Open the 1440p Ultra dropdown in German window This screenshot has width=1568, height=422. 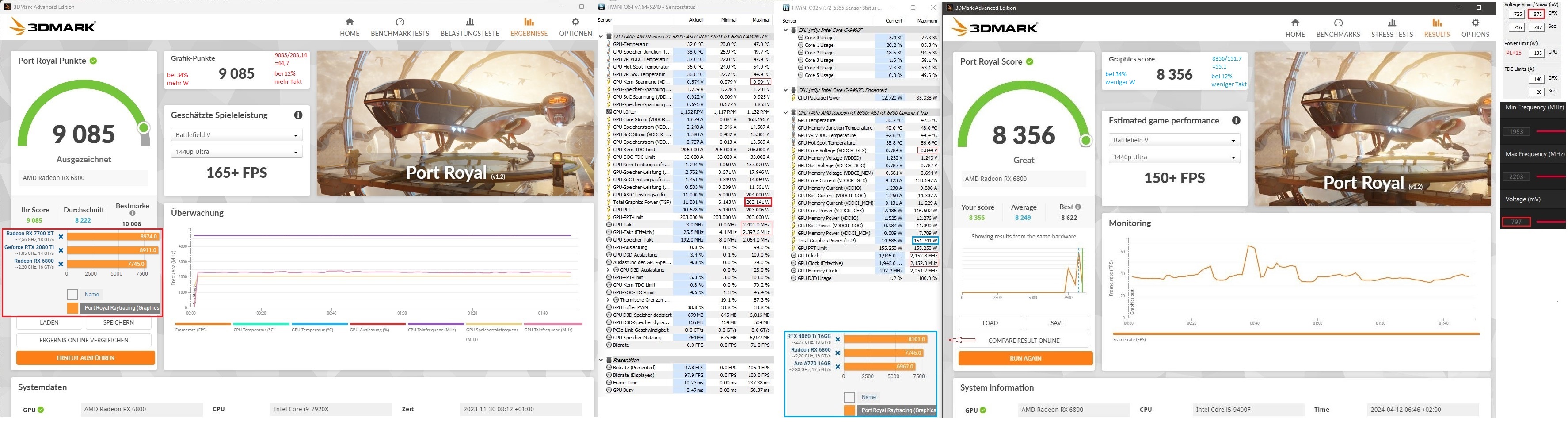pyautogui.click(x=236, y=152)
